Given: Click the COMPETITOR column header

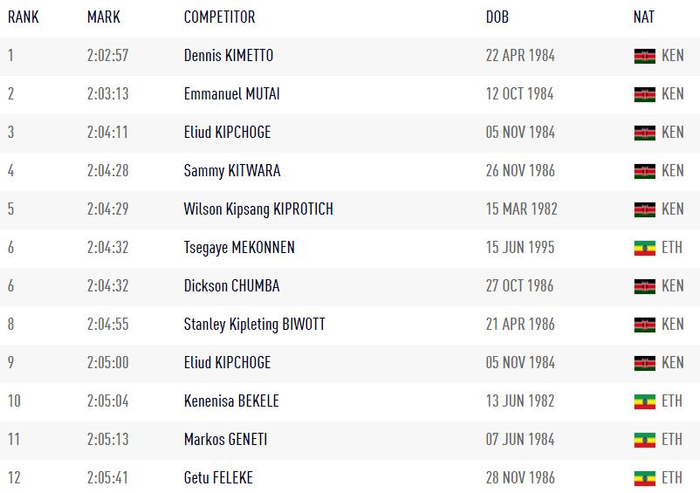Looking at the screenshot, I should point(219,17).
